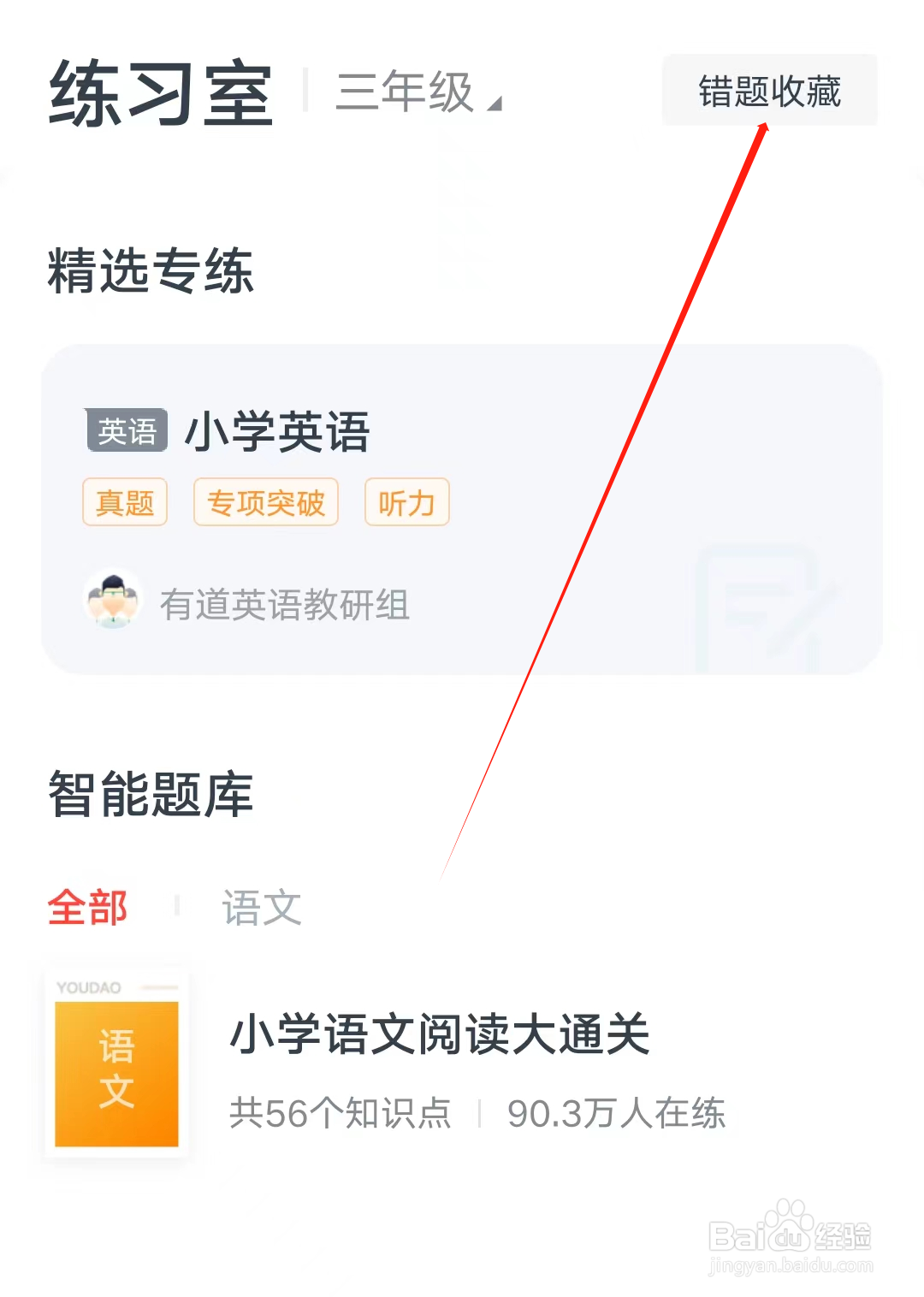Tap the 共56个知识点 info text
924x1297 pixels.
[341, 1113]
